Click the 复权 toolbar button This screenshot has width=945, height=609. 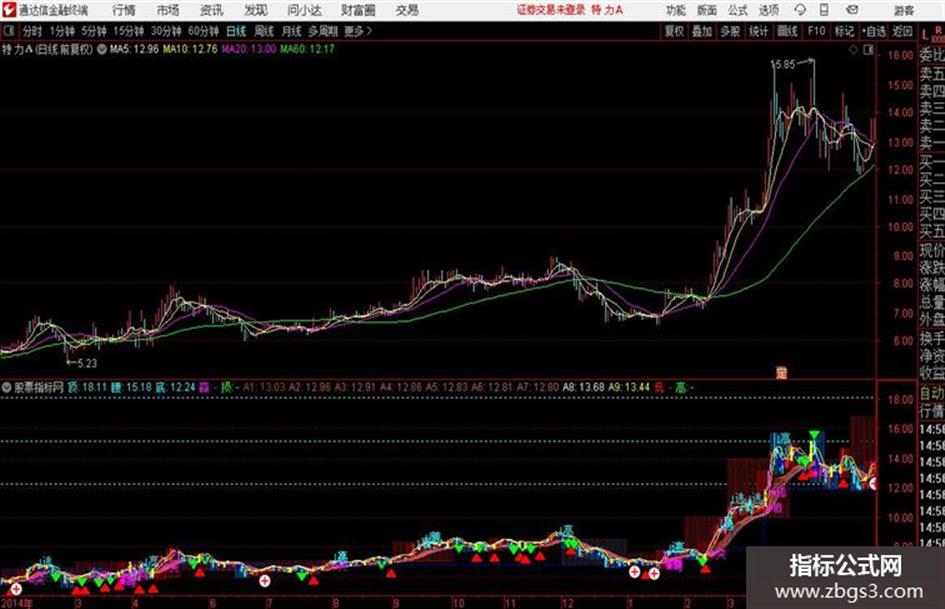coord(674,31)
